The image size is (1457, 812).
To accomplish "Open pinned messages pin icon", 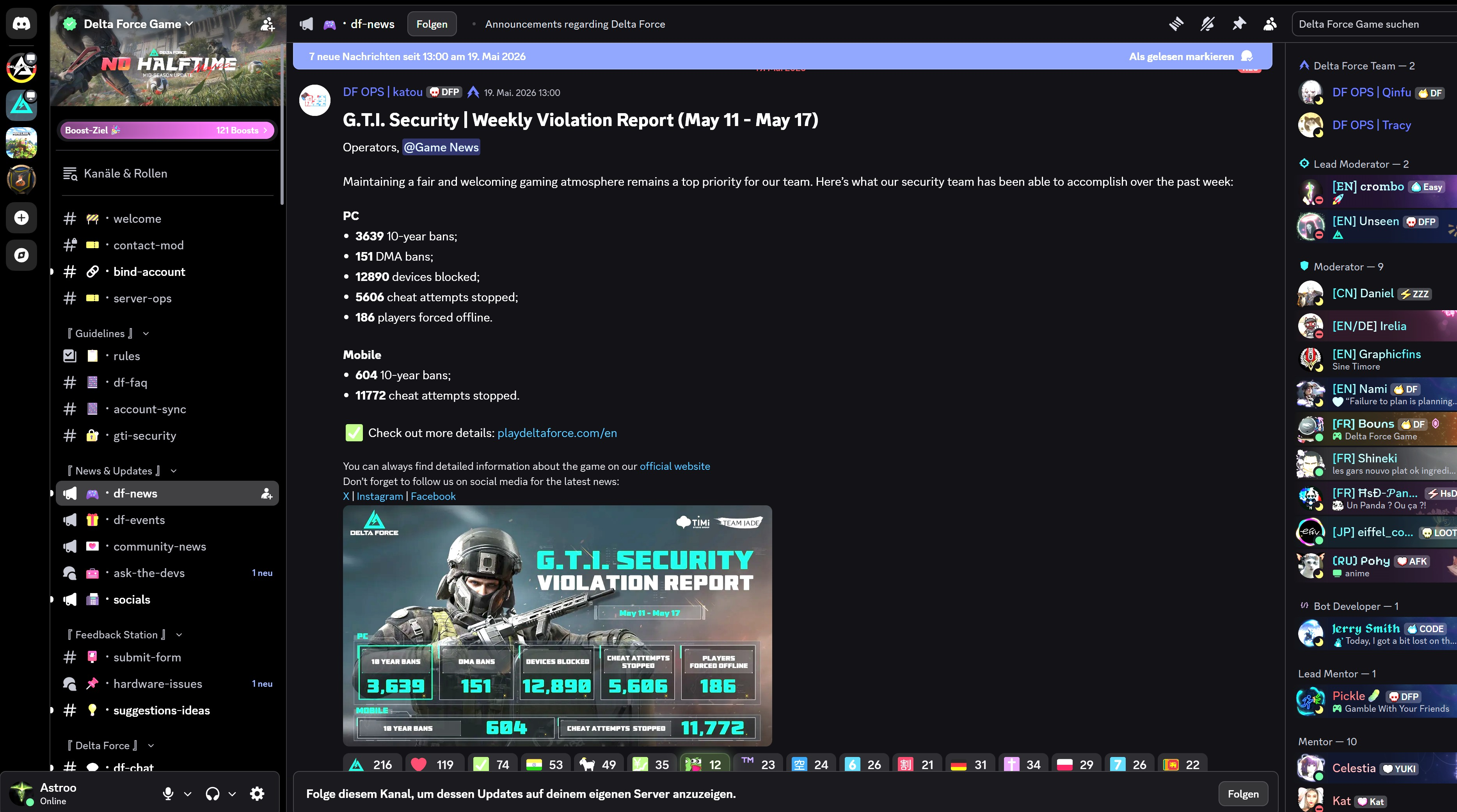I will tap(1238, 24).
